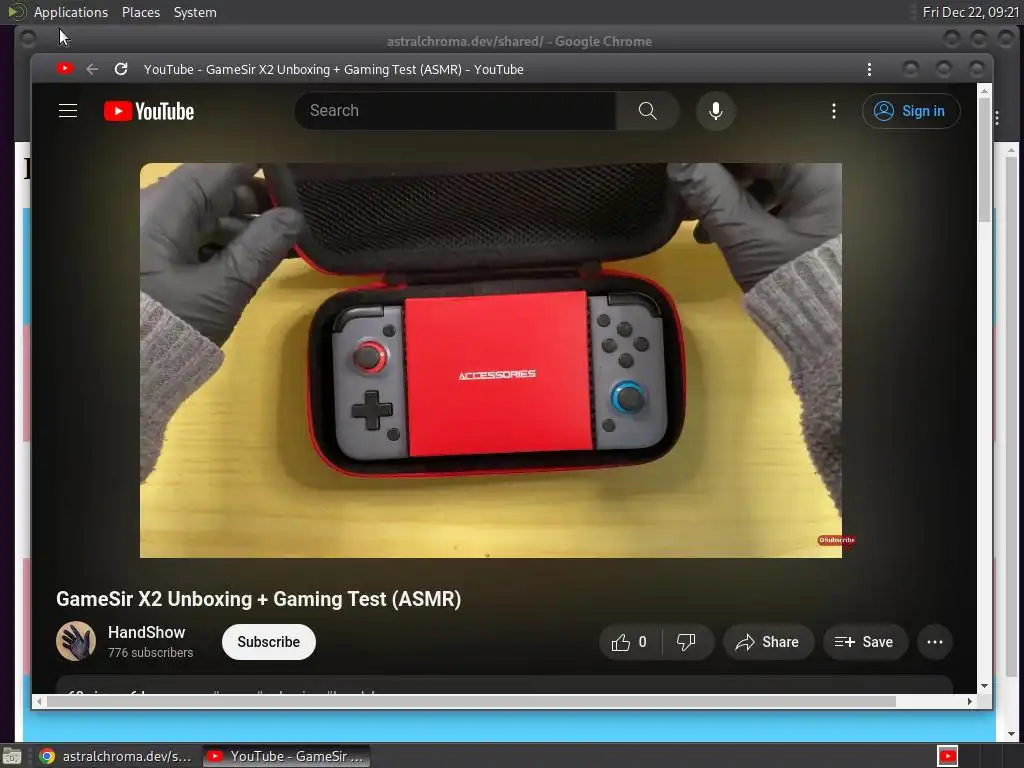Click the Subscribe watermark on video corner
Image resolution: width=1024 pixels, height=768 pixels.
[837, 540]
